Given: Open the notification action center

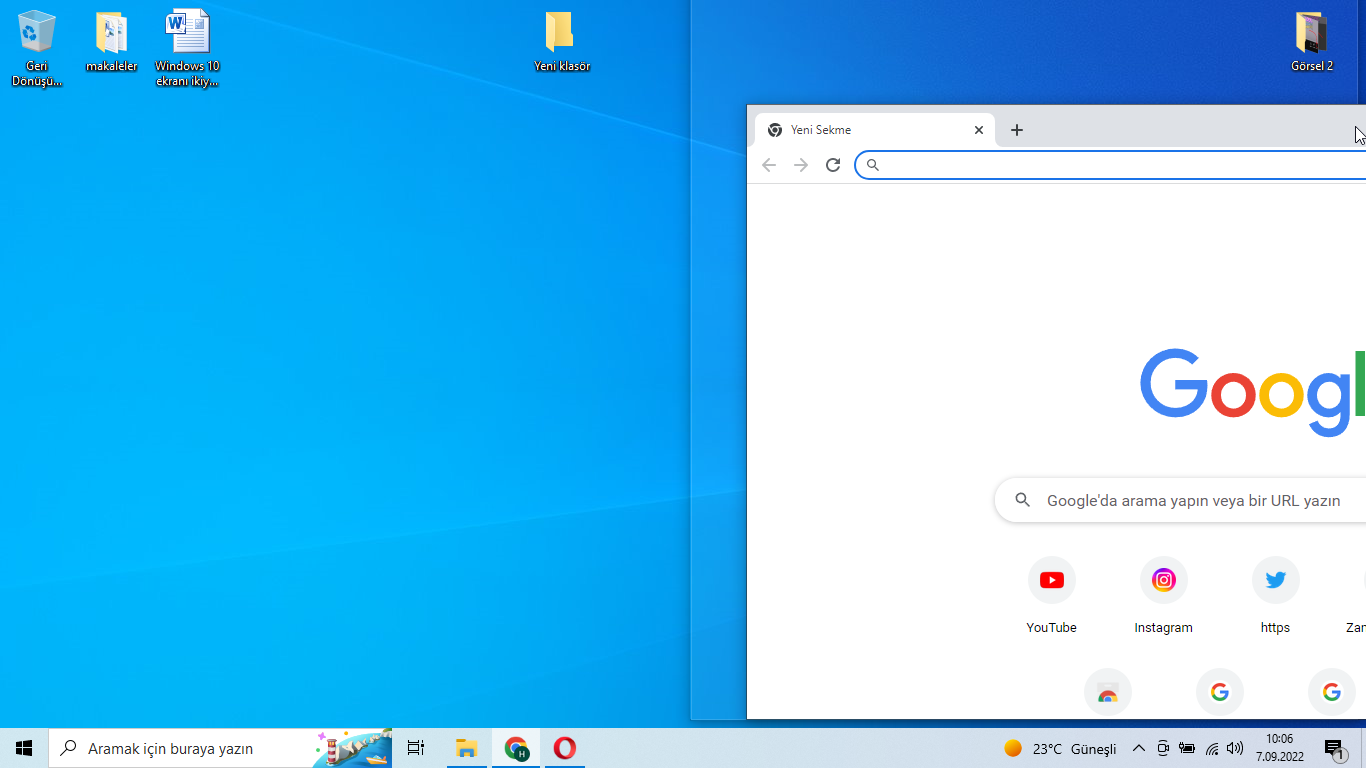Looking at the screenshot, I should 1334,748.
